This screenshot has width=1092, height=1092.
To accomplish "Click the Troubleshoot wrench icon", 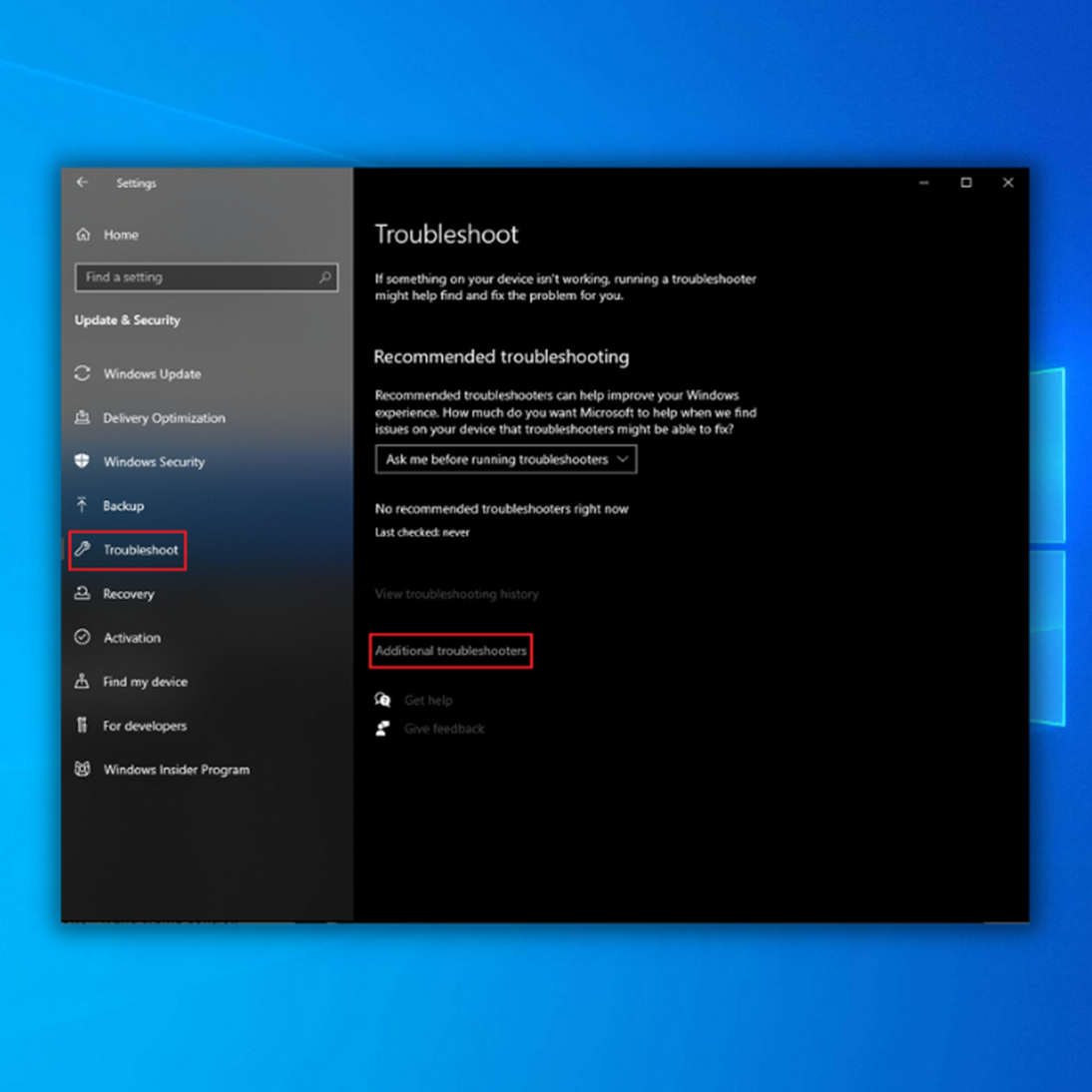I will [x=83, y=550].
